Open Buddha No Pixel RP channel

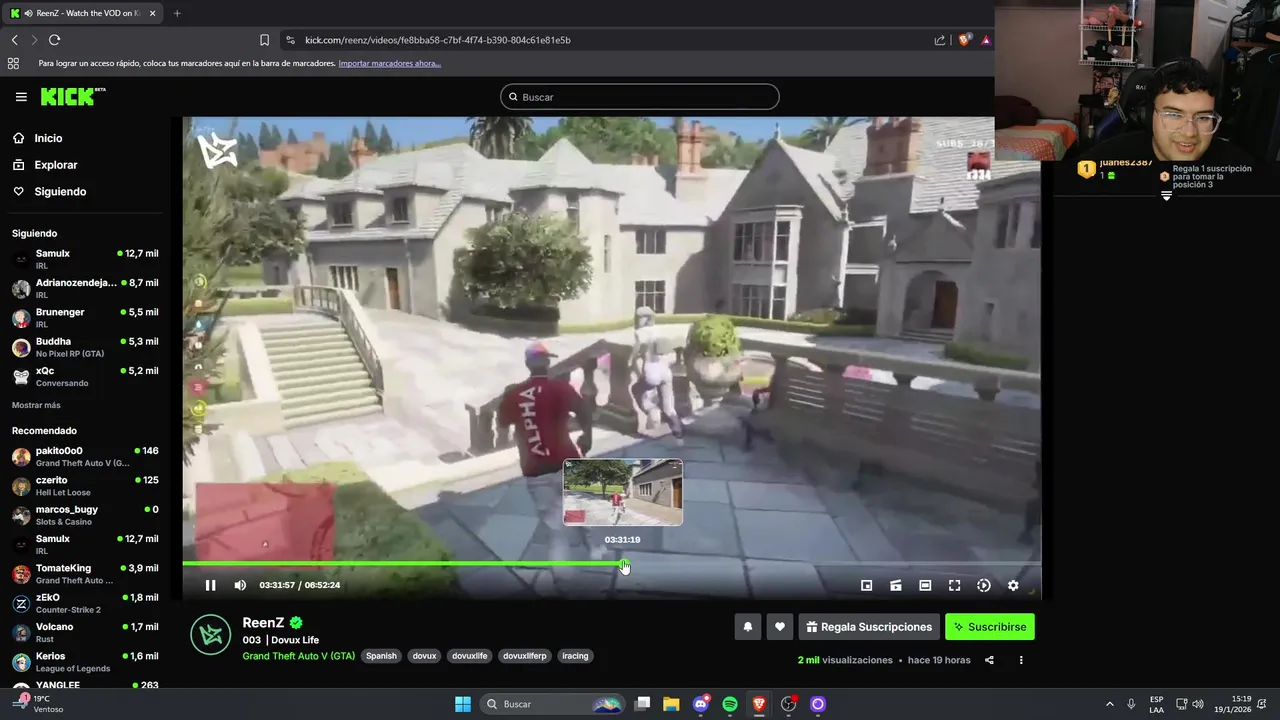tap(85, 347)
